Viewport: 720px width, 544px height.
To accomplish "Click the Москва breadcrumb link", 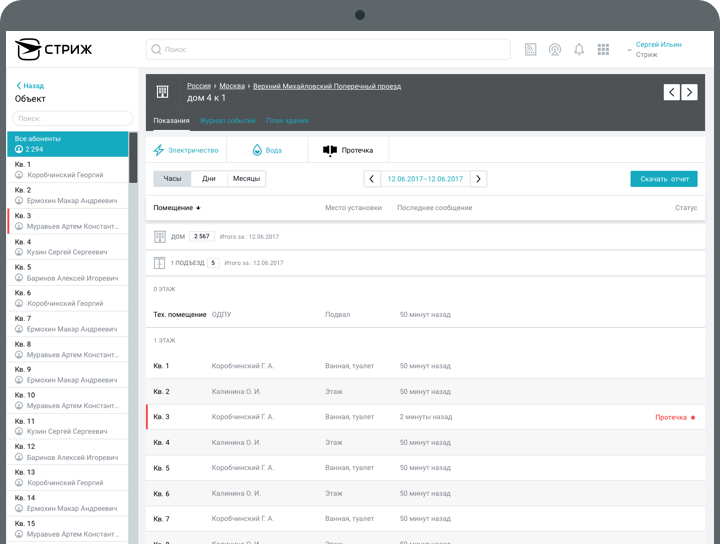I will (232, 86).
